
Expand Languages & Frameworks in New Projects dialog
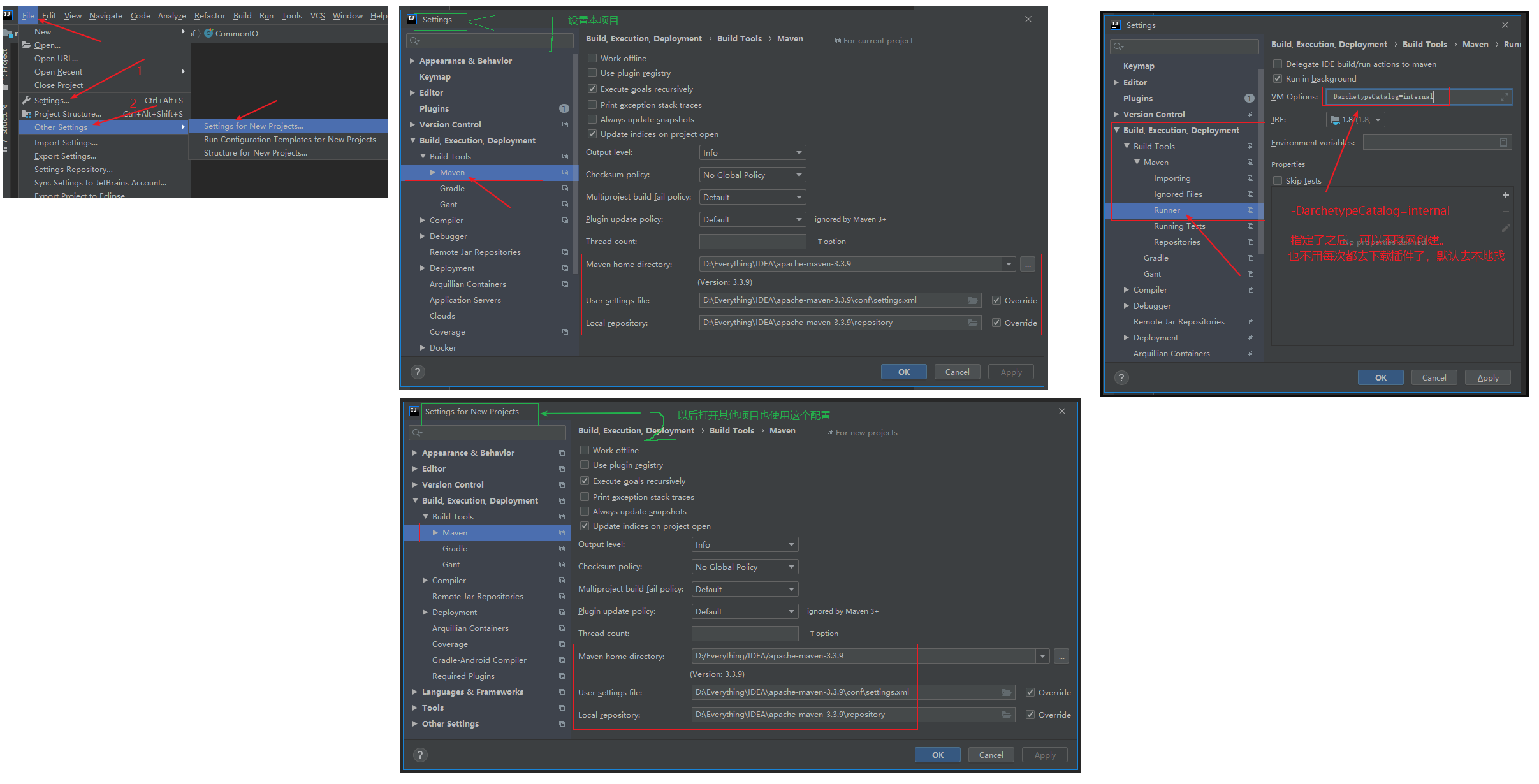pyautogui.click(x=415, y=692)
